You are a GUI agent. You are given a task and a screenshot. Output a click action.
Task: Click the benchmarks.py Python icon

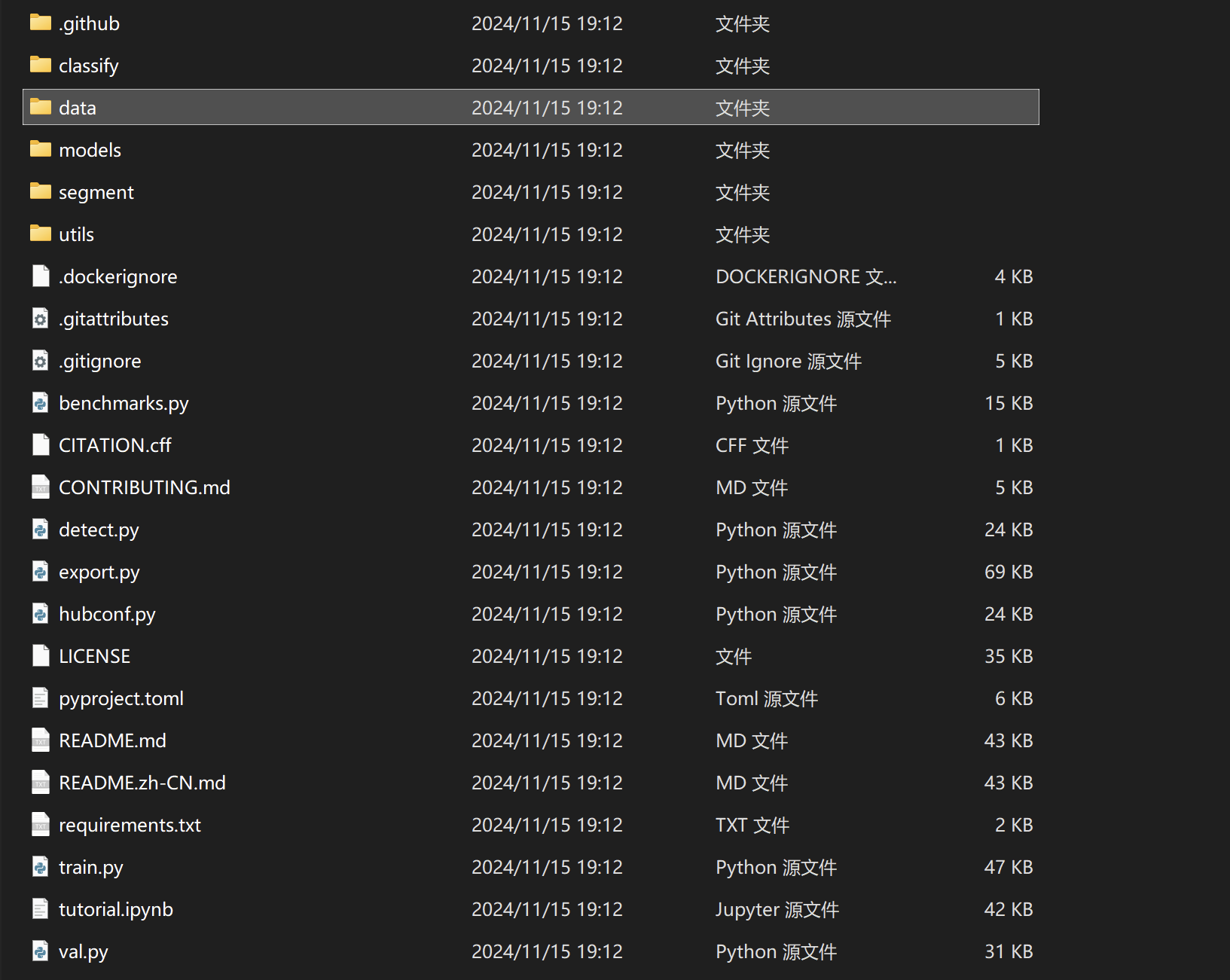[x=41, y=403]
